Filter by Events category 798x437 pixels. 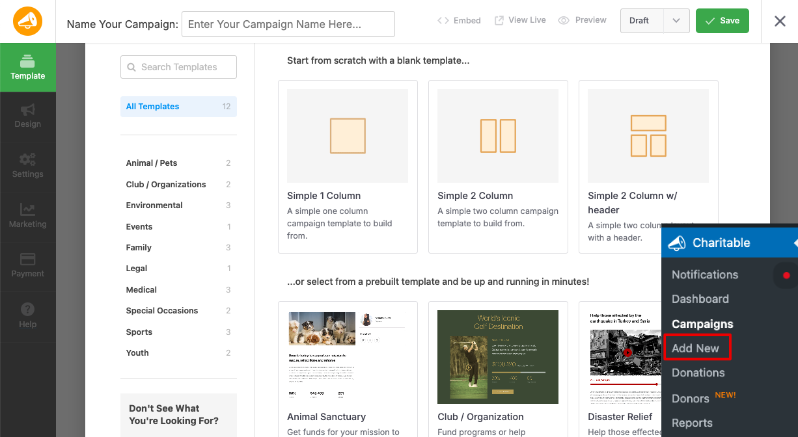tap(179, 226)
